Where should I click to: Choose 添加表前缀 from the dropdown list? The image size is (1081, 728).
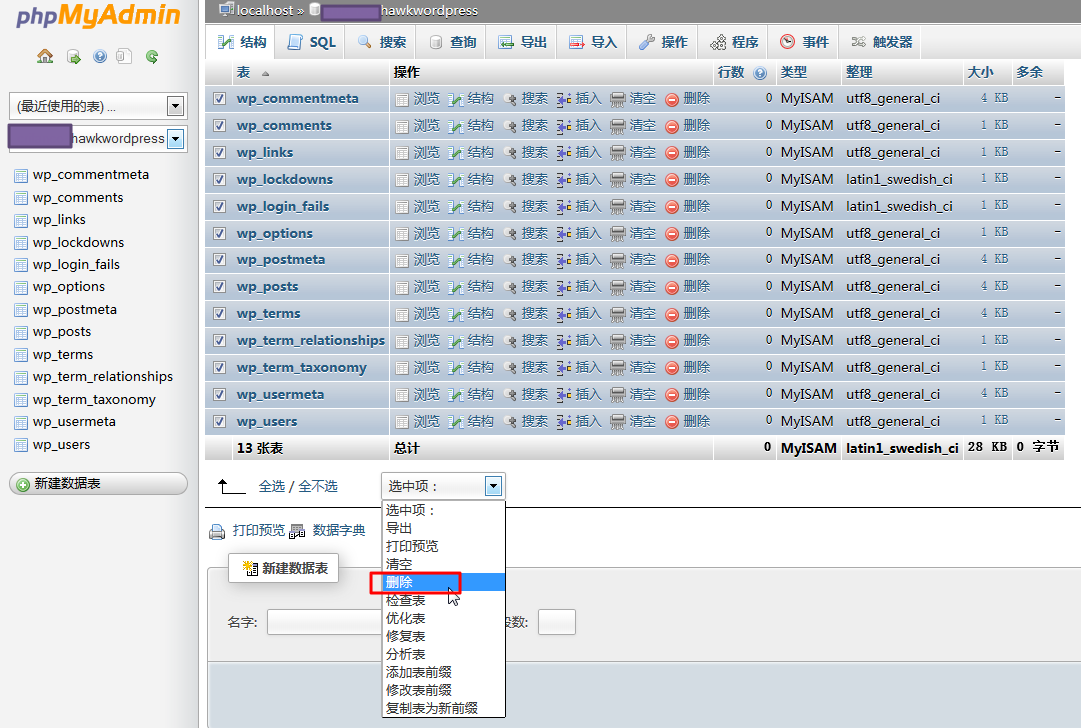click(444, 672)
